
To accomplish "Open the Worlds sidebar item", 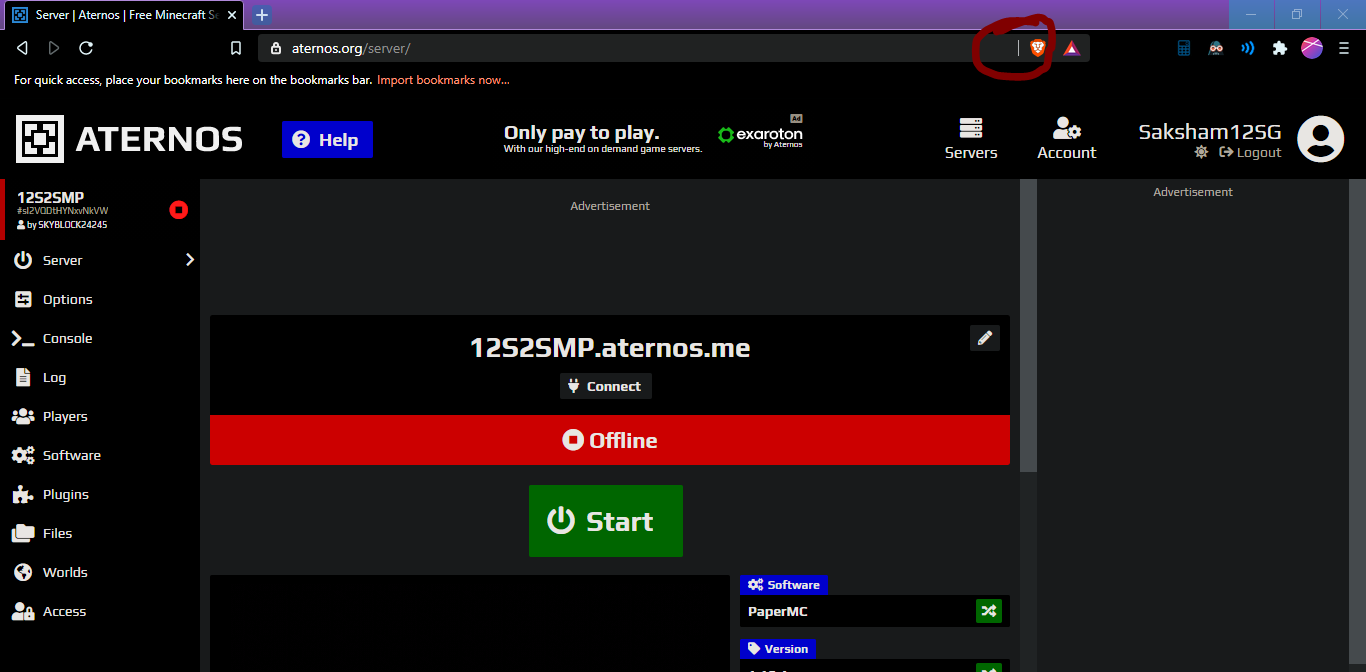I will tap(100, 572).
